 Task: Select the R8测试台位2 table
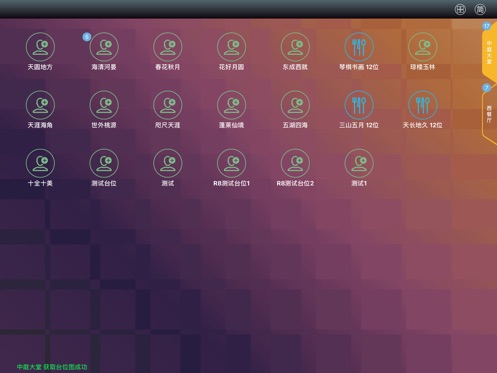point(295,163)
